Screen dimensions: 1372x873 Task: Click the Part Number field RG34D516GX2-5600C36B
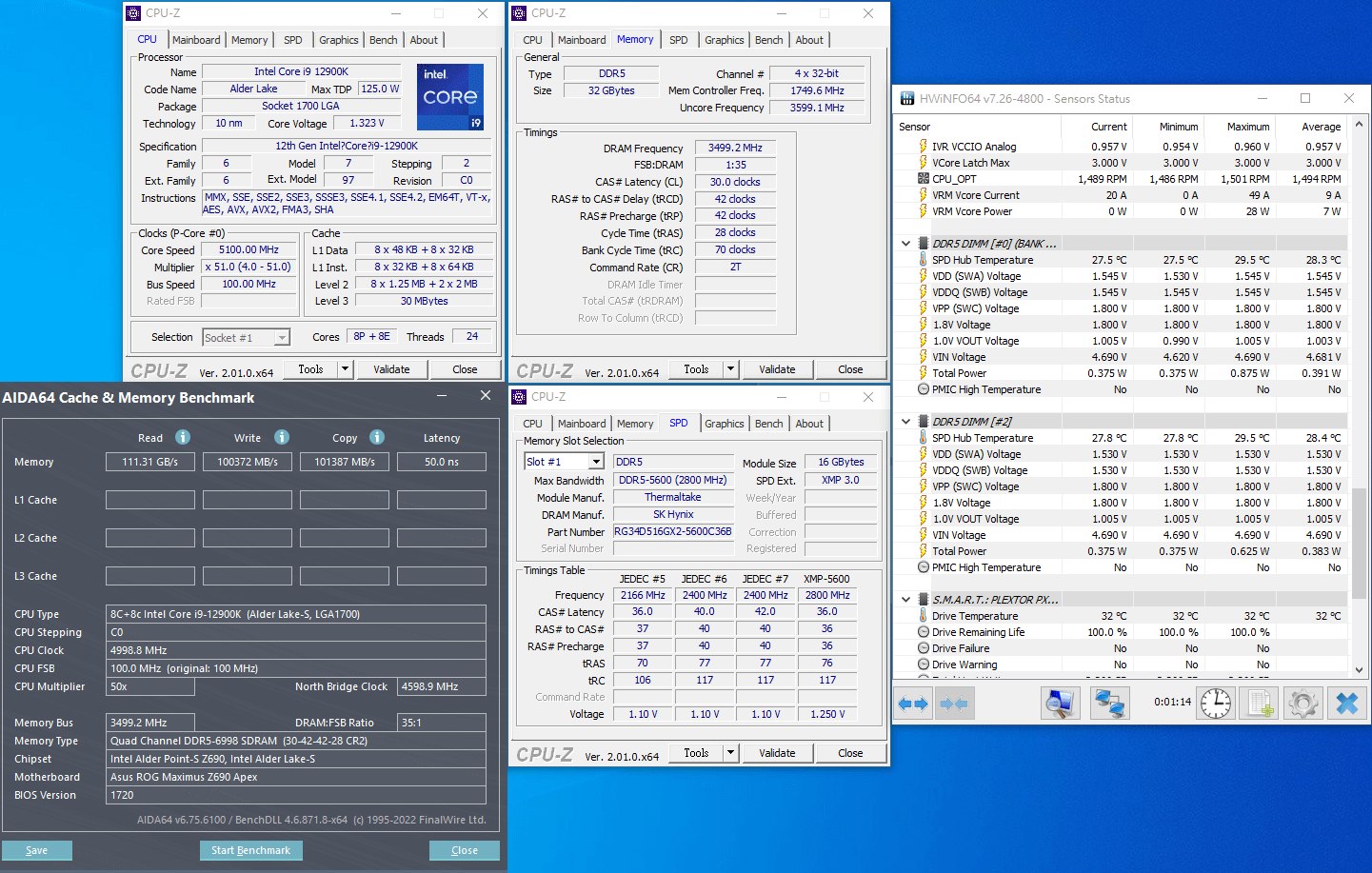coord(673,531)
